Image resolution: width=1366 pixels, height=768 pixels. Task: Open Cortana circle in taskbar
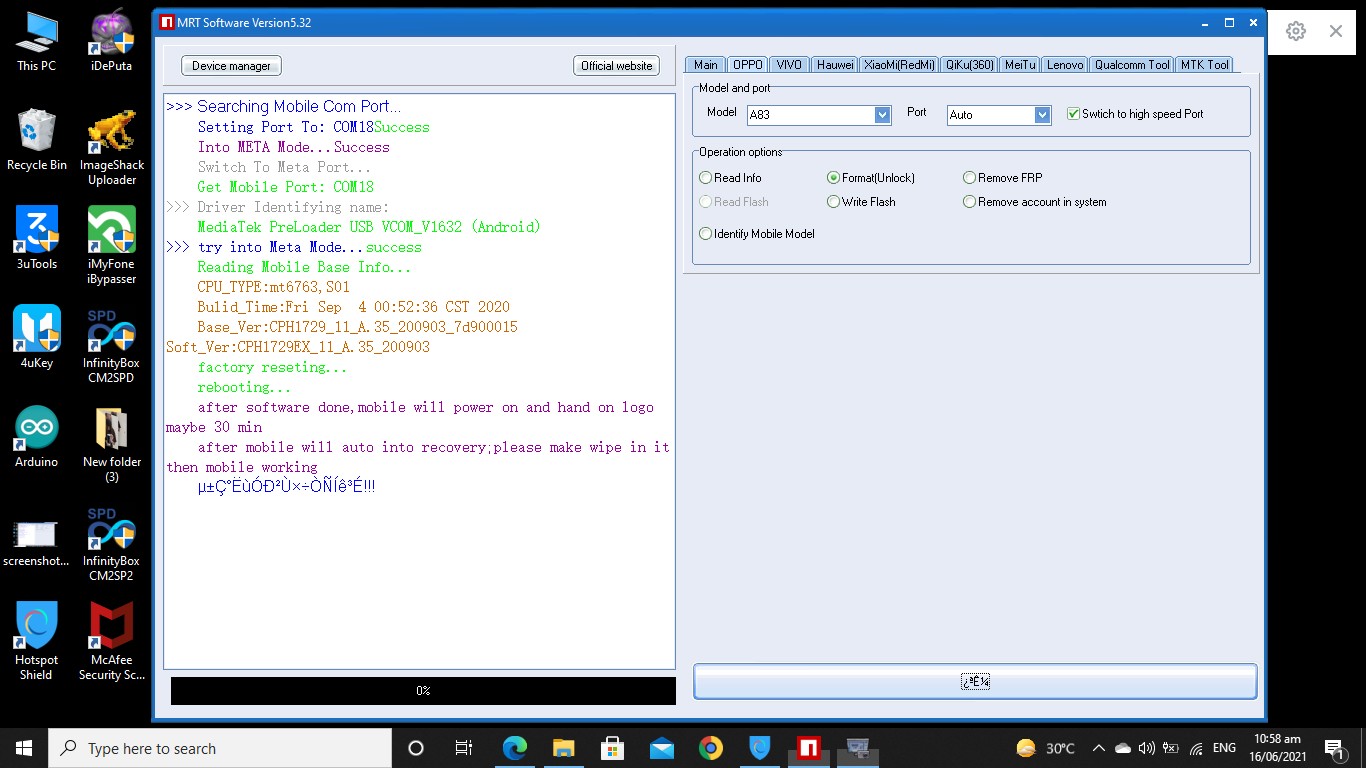[x=416, y=748]
